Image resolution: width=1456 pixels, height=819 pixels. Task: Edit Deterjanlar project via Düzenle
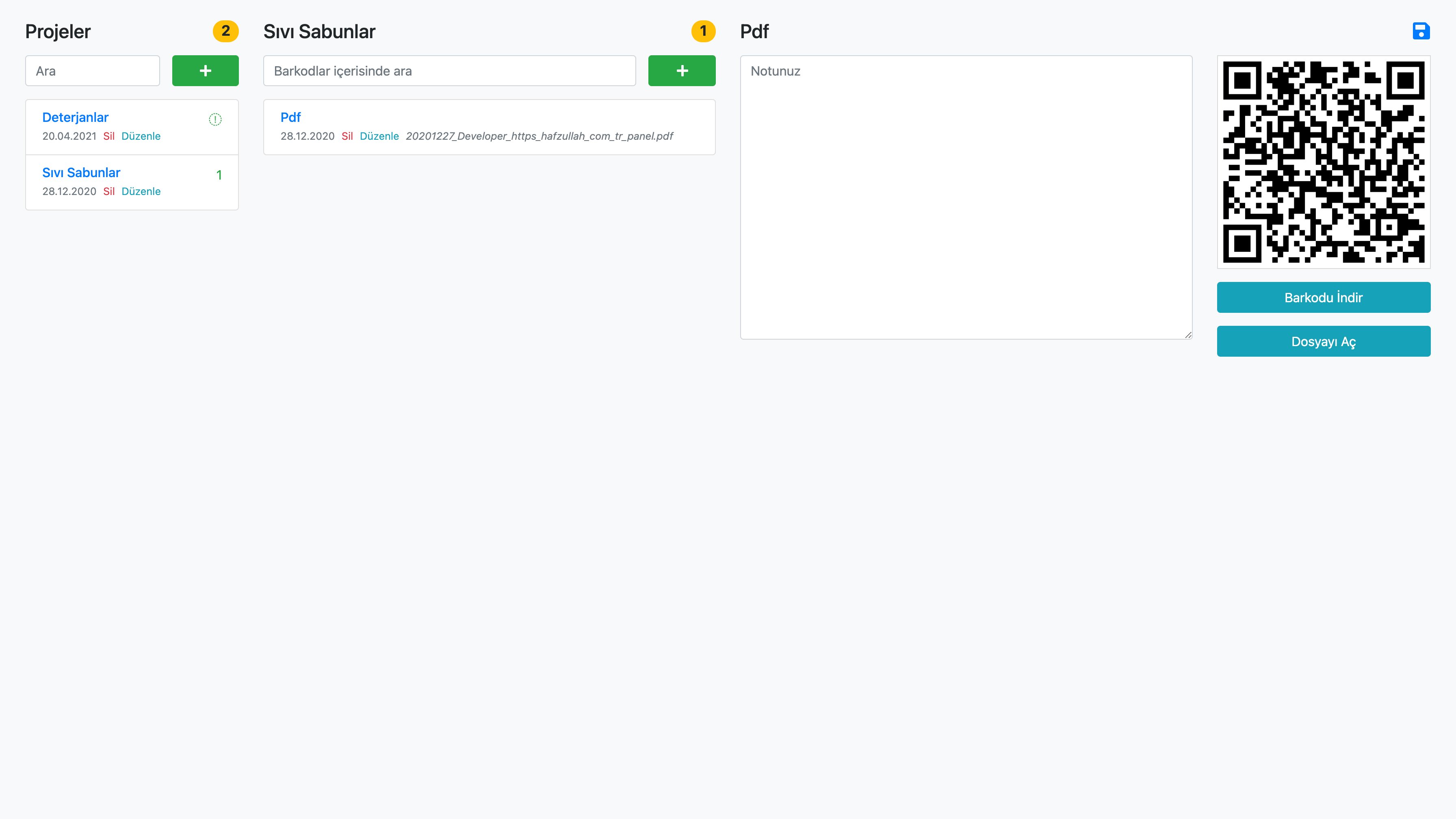(141, 136)
